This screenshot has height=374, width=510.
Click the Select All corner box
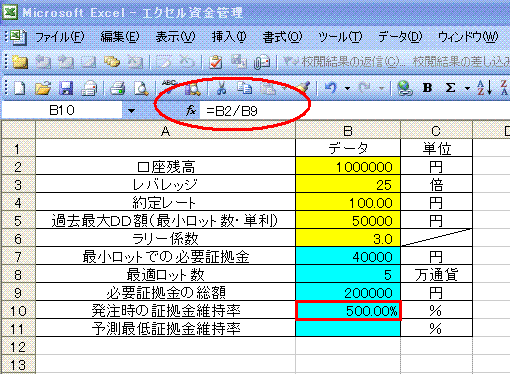(18, 130)
